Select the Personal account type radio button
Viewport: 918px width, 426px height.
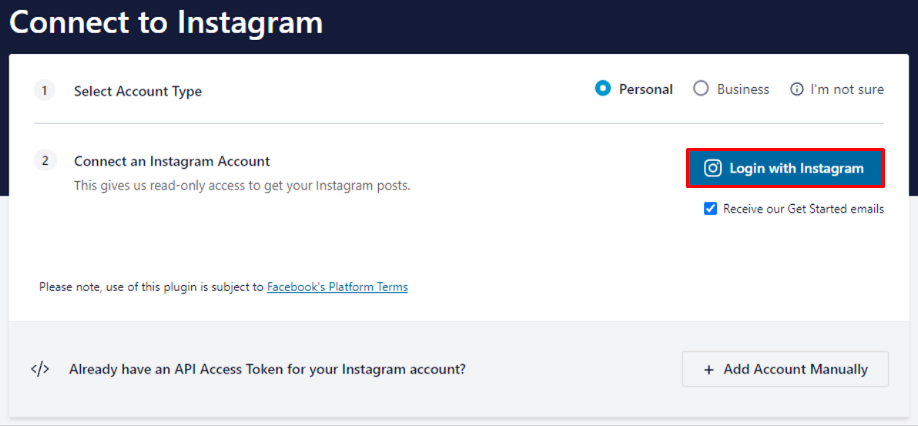(603, 89)
